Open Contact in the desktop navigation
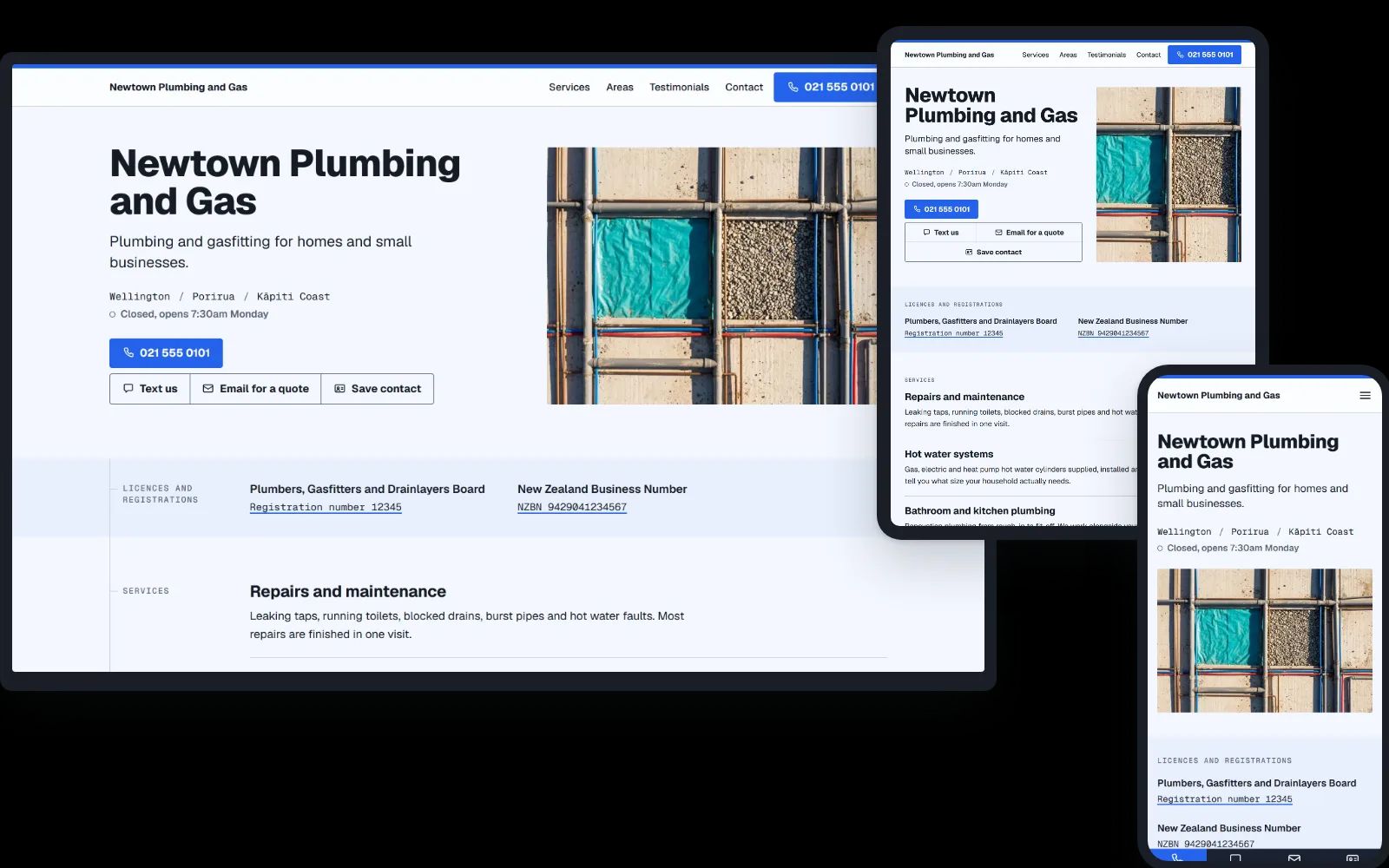Screen dimensions: 1389x868 coord(744,88)
